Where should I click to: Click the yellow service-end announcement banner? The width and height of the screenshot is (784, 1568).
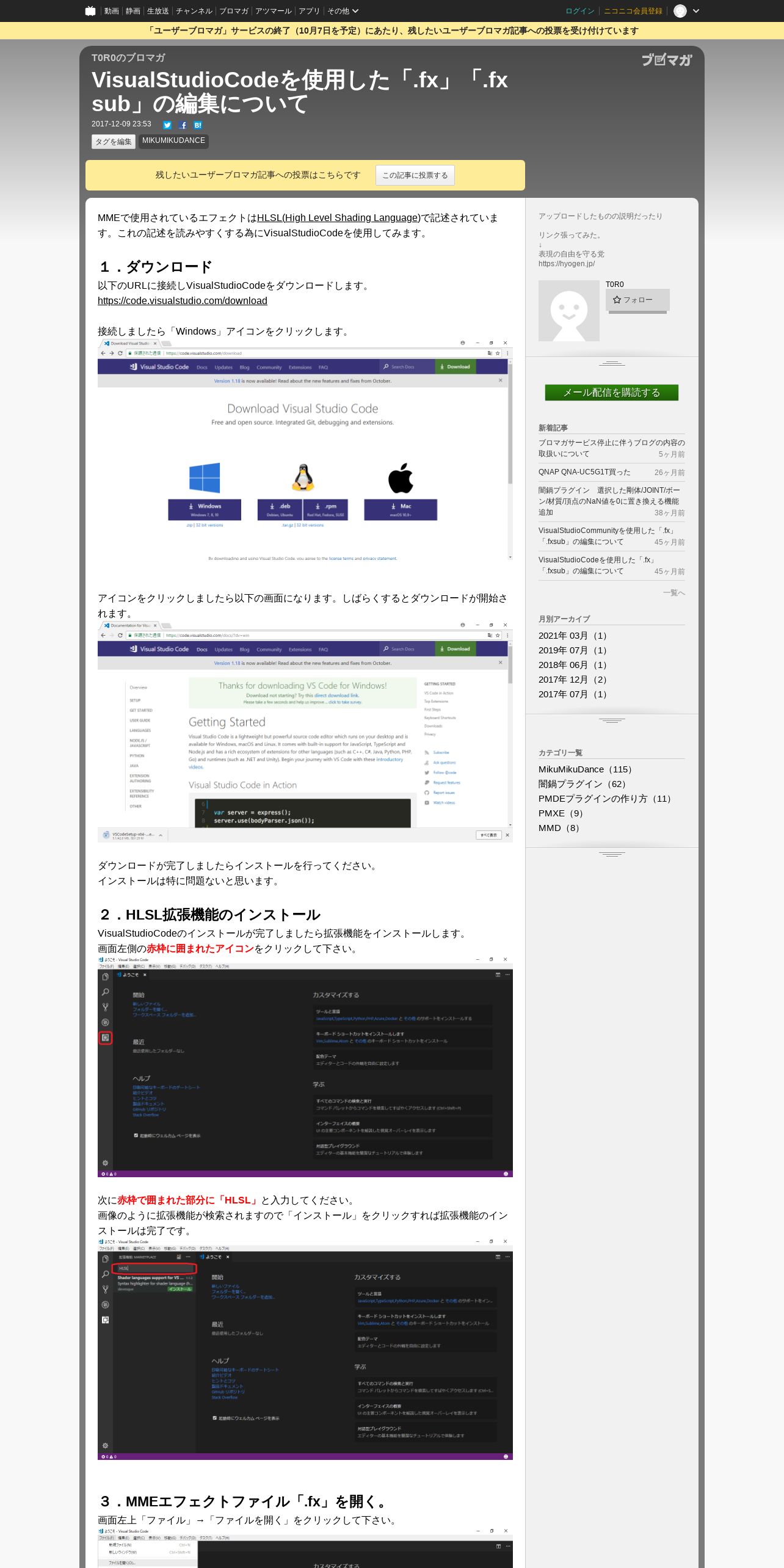click(x=392, y=31)
